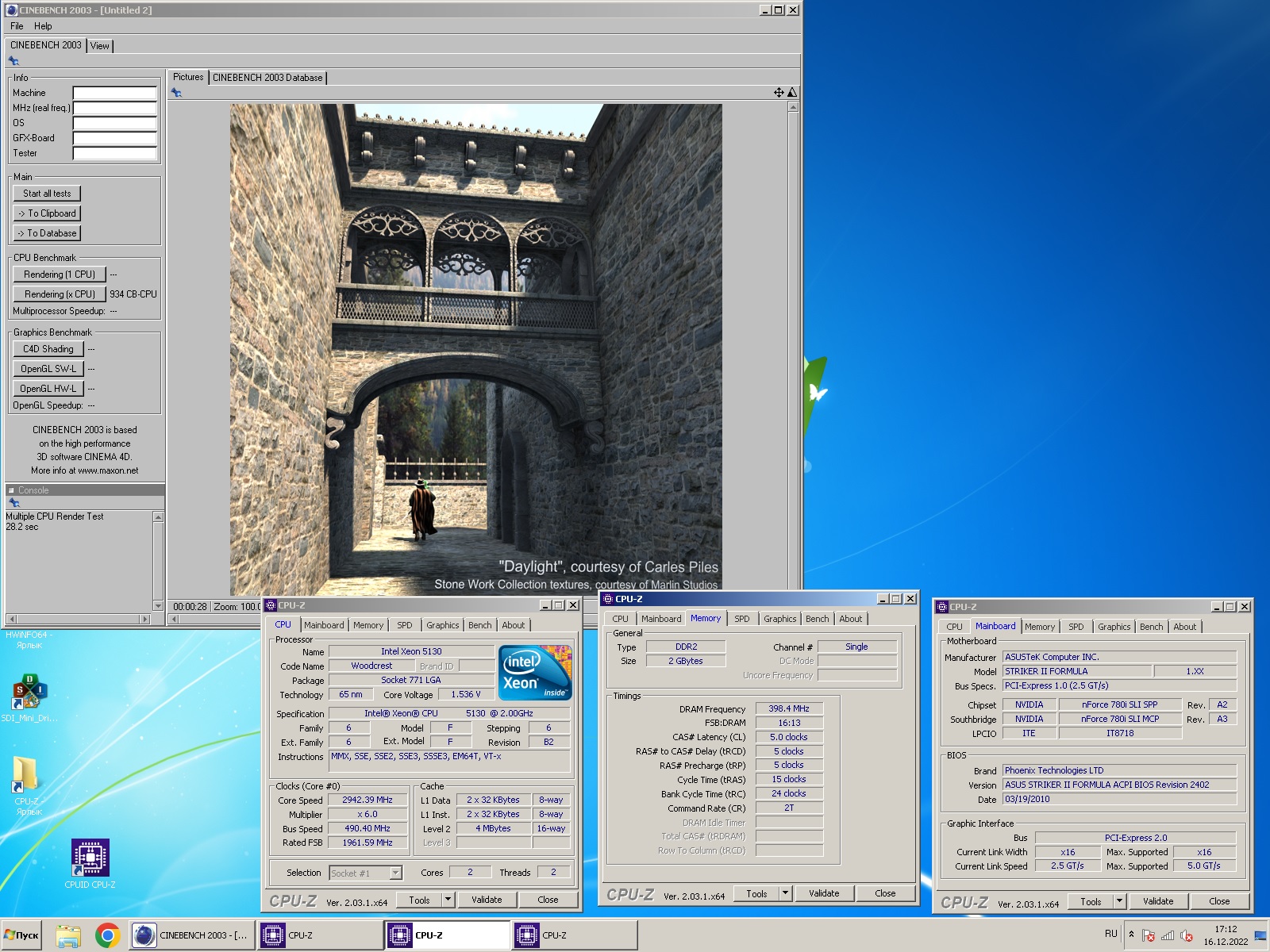Click into the Tester input field
Screen dimensions: 1270x952
[115, 153]
